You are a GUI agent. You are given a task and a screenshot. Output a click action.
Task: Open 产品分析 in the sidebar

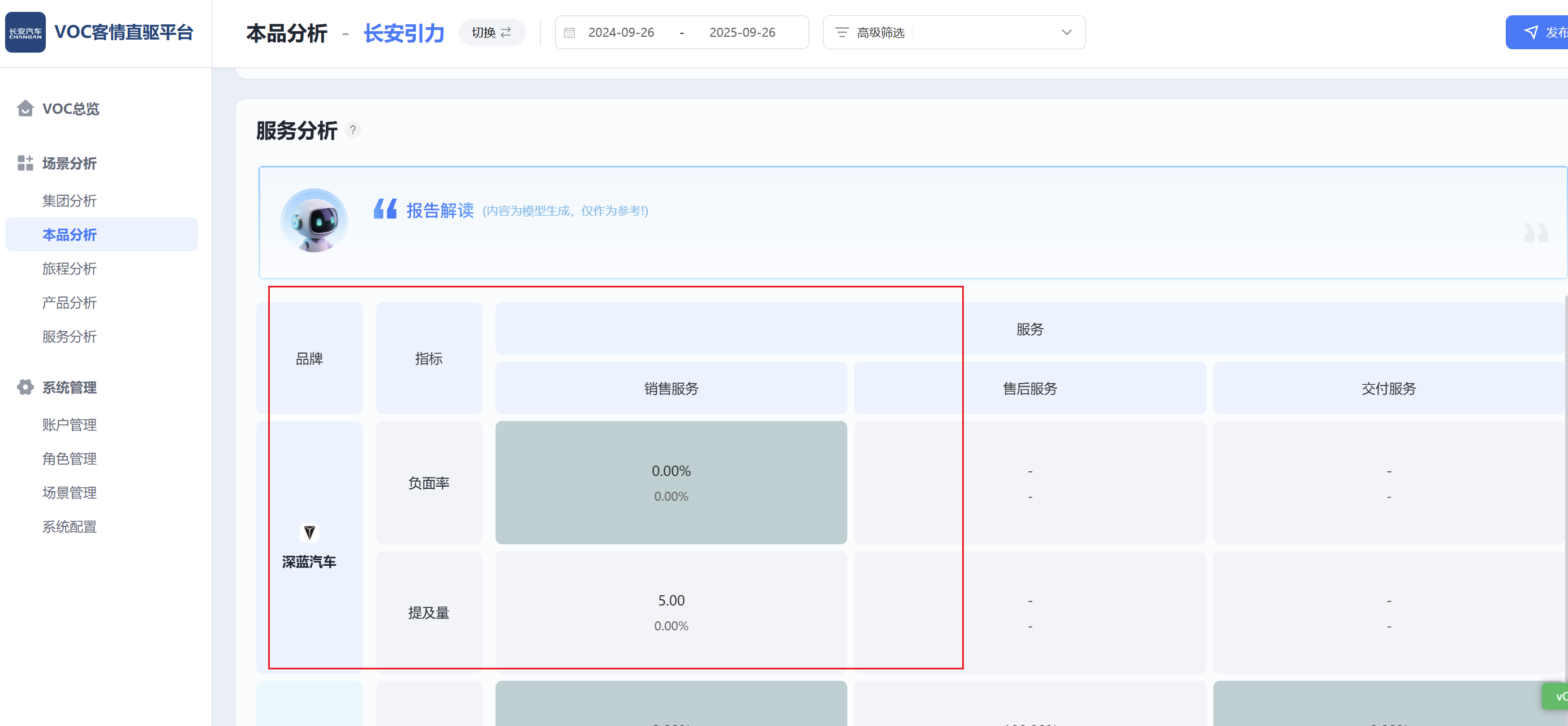70,303
